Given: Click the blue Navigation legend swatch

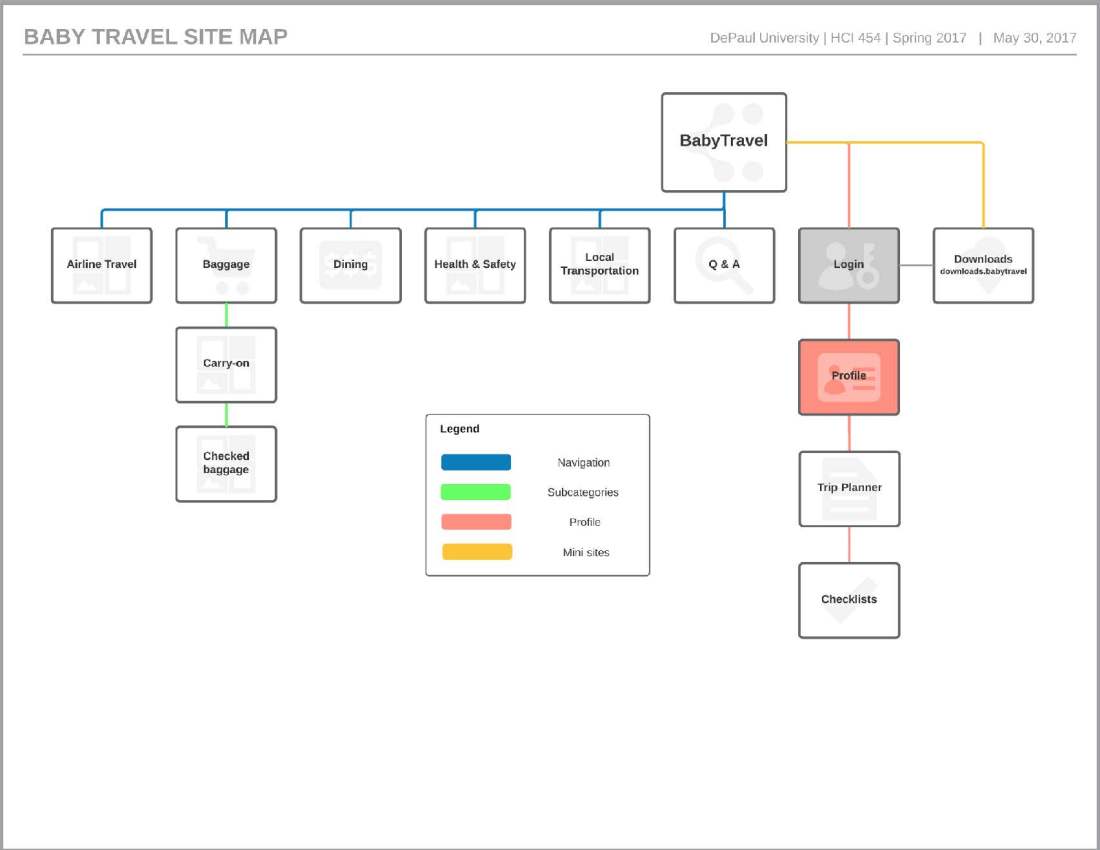Looking at the screenshot, I should pos(476,461).
